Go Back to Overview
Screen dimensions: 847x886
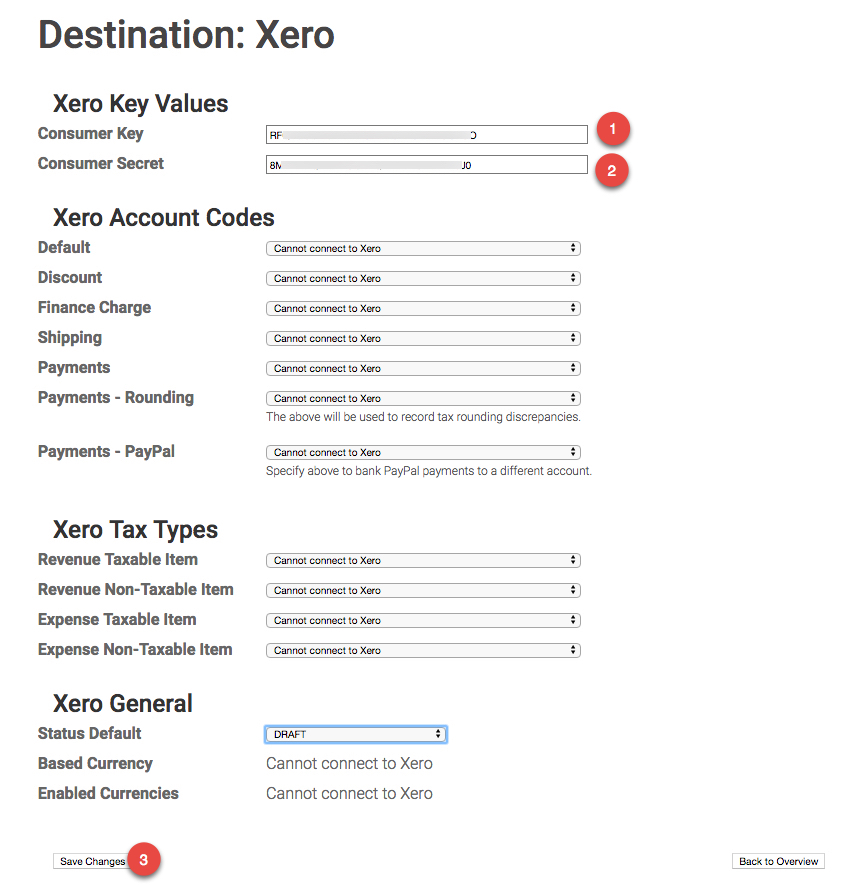[x=778, y=861]
